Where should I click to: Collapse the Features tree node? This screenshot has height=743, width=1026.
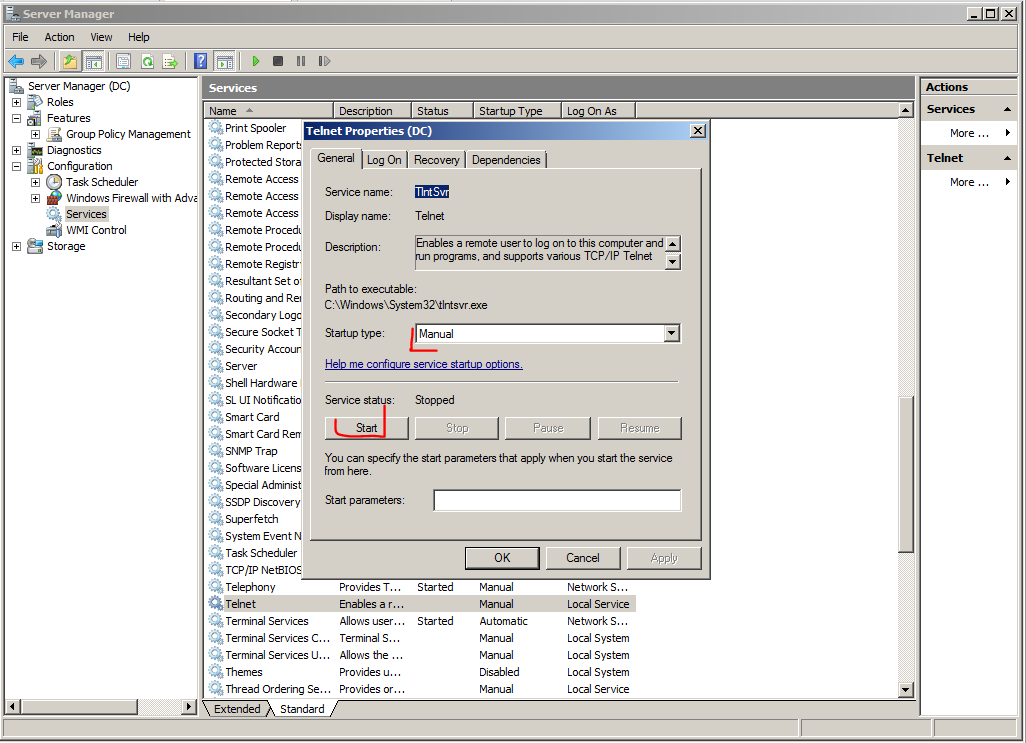(x=16, y=118)
